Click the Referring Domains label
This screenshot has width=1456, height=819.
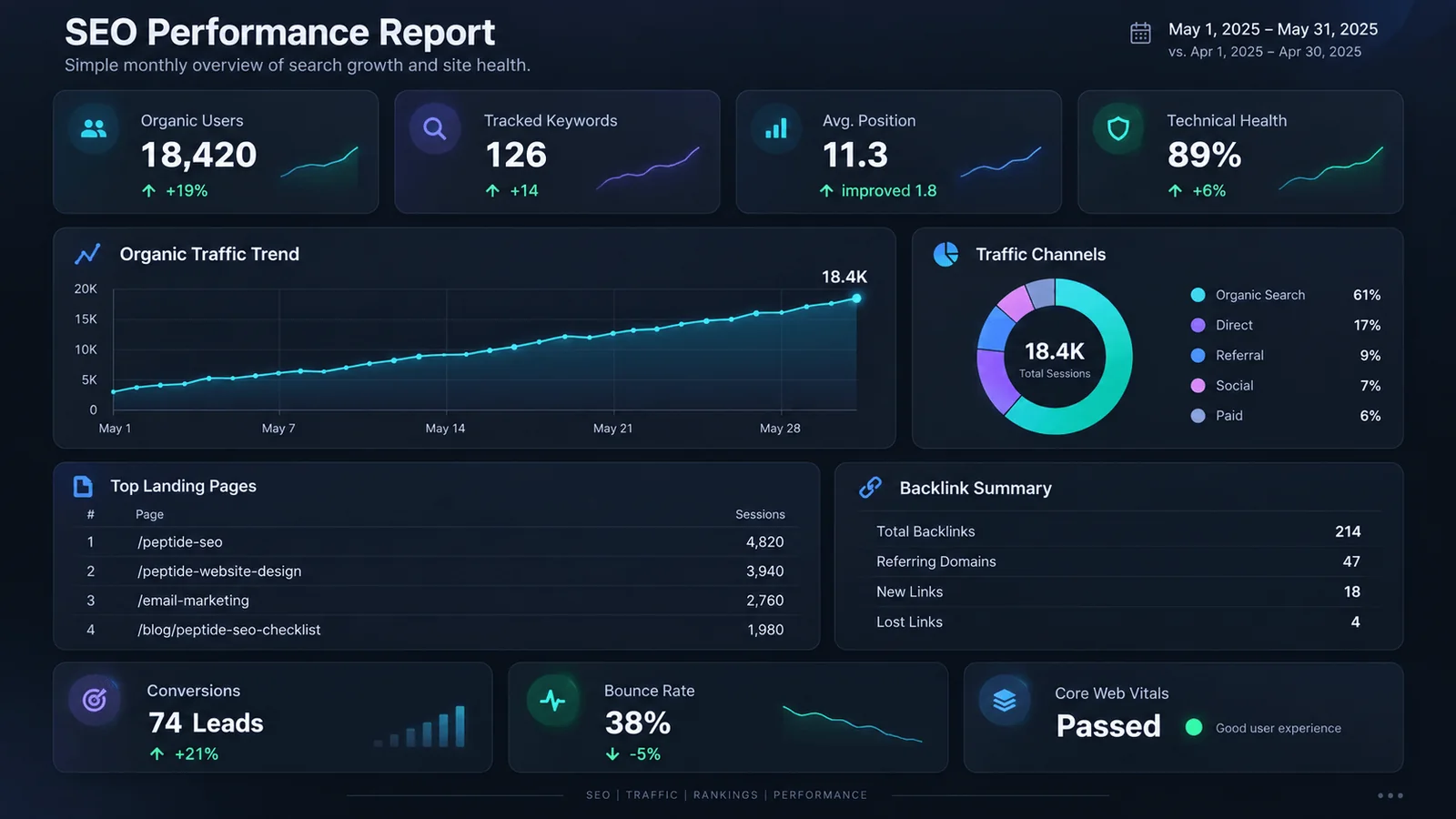pyautogui.click(x=936, y=561)
